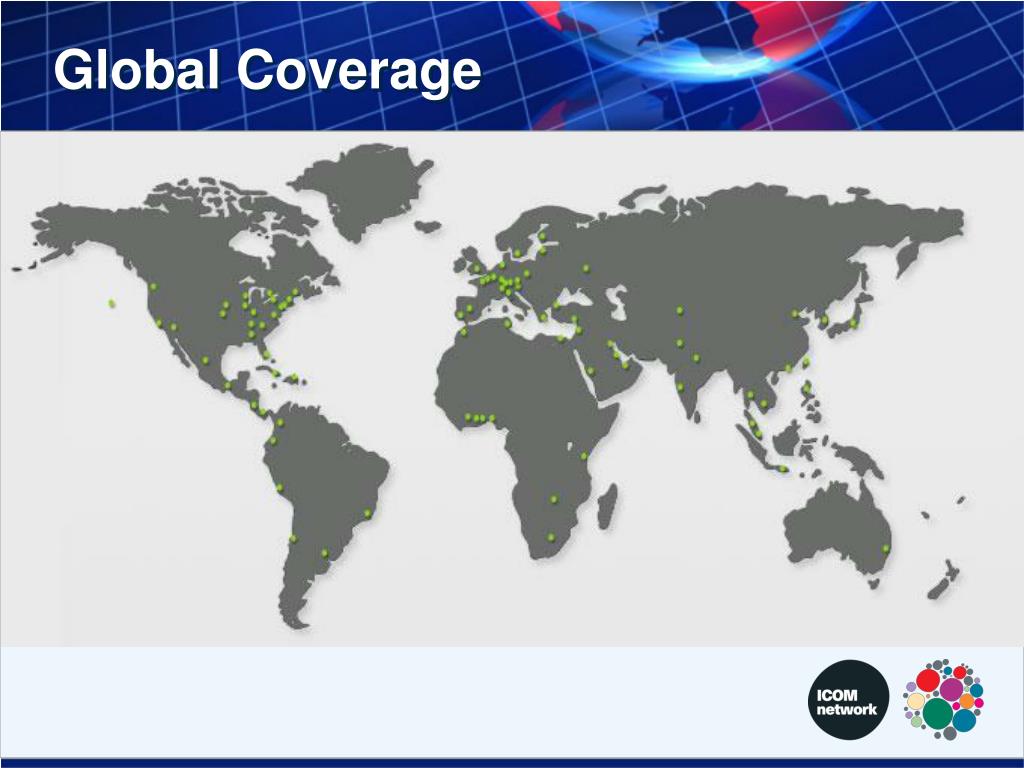This screenshot has height=768, width=1024.
Task: Click the green dot near Hawaii
Action: click(112, 303)
